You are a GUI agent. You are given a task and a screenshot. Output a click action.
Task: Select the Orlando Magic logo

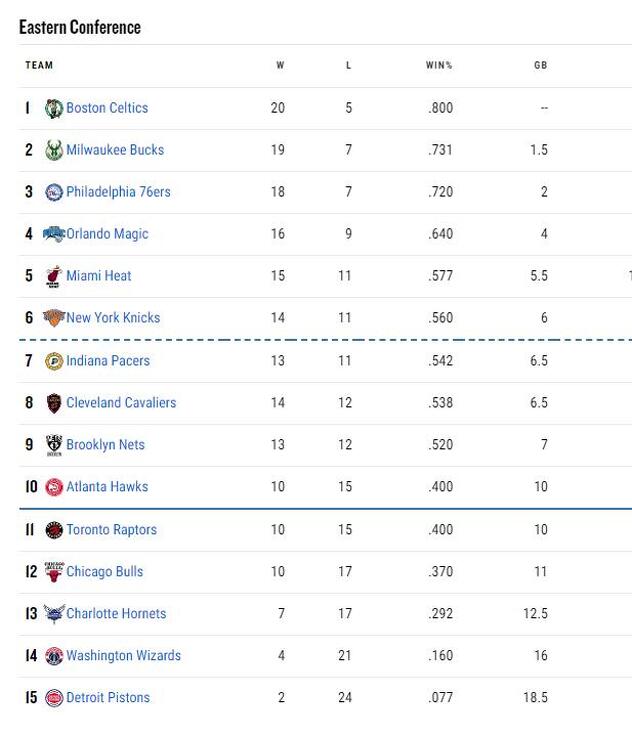pyautogui.click(x=54, y=234)
